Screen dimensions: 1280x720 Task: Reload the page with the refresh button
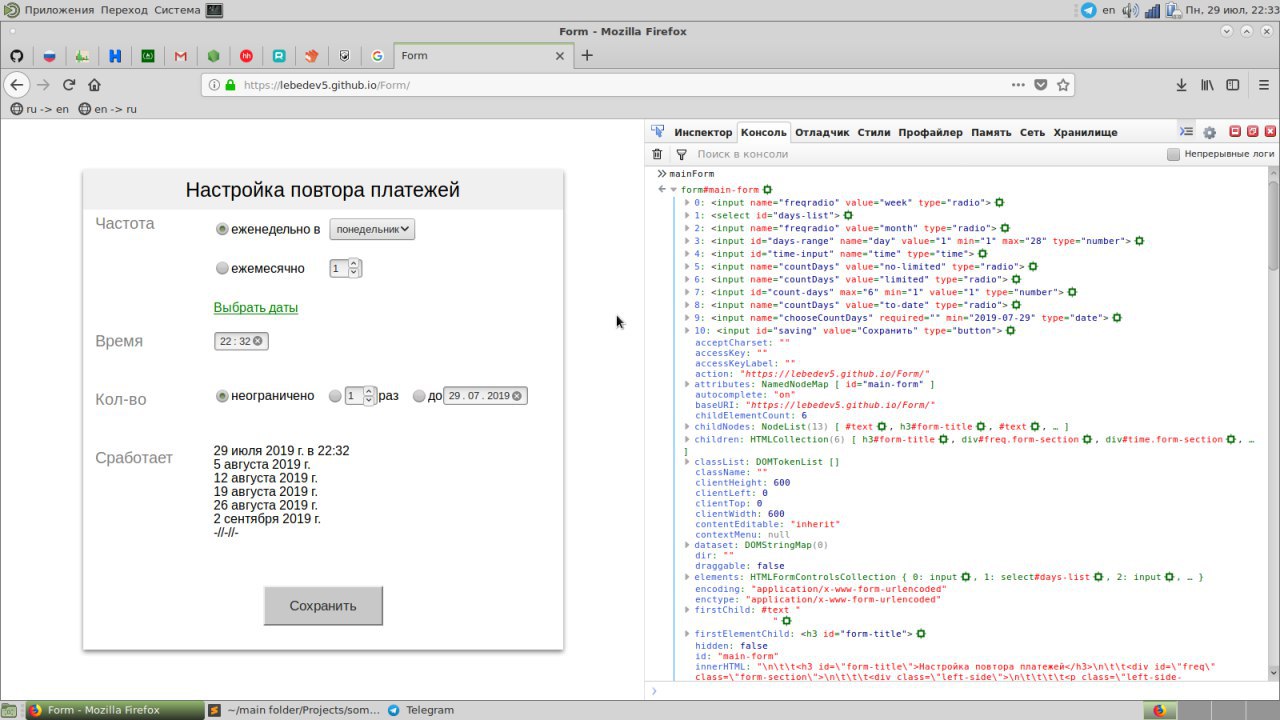click(69, 85)
